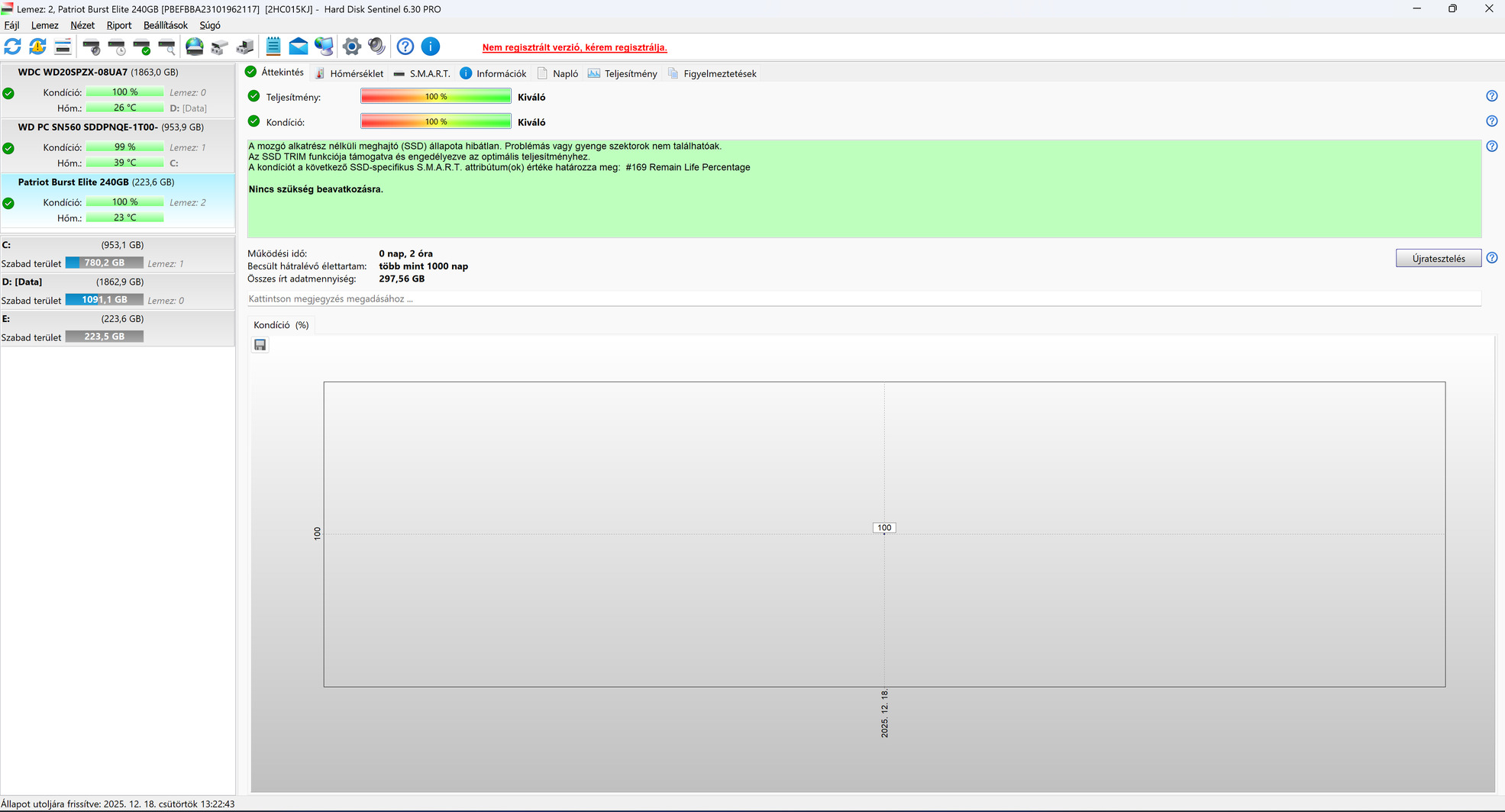The height and width of the screenshot is (812, 1505).
Task: Open the Nézet menu
Action: point(82,25)
